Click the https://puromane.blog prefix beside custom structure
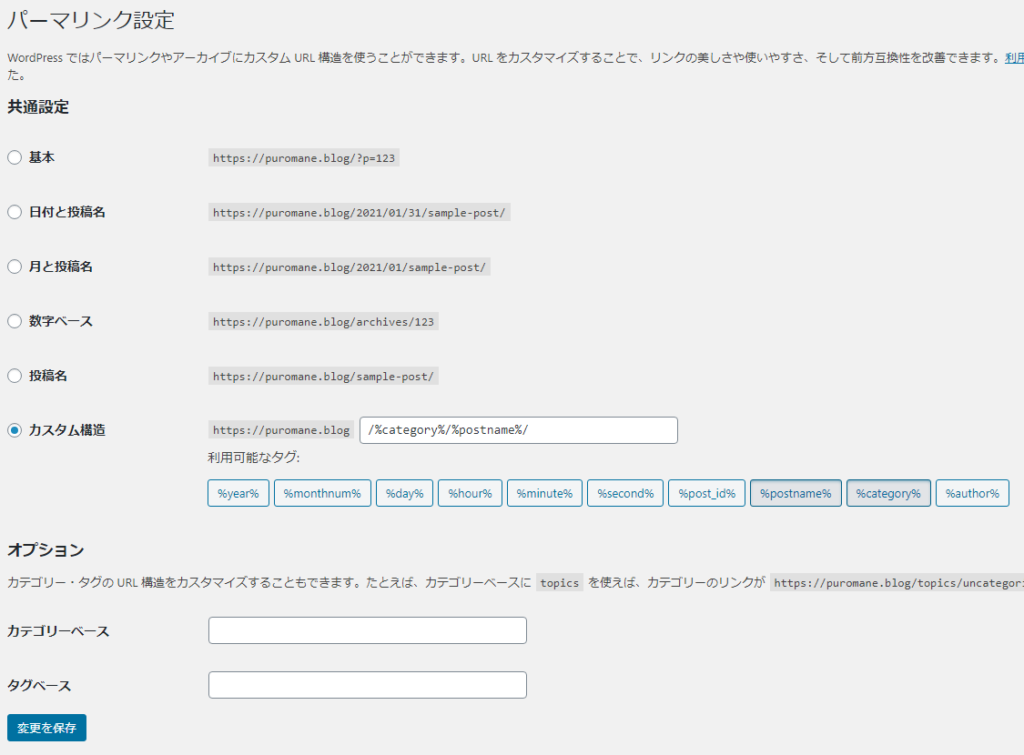 pos(281,430)
